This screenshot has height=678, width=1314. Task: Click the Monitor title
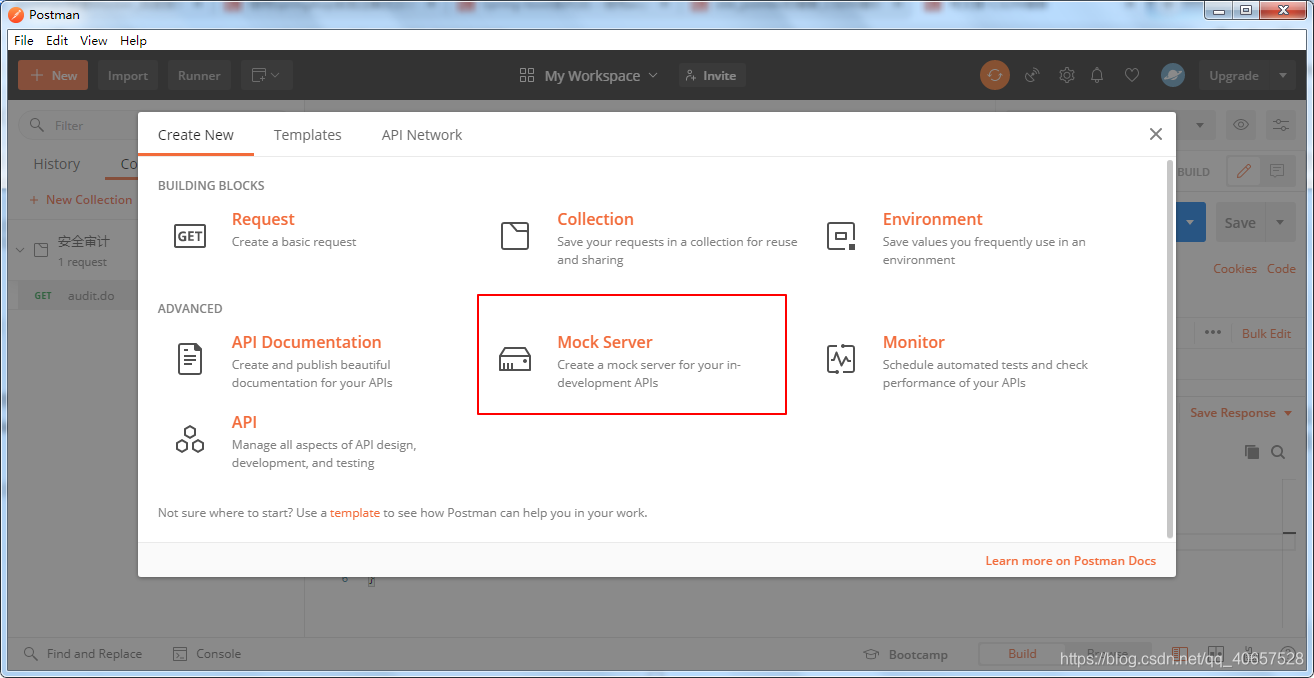[x=914, y=342]
